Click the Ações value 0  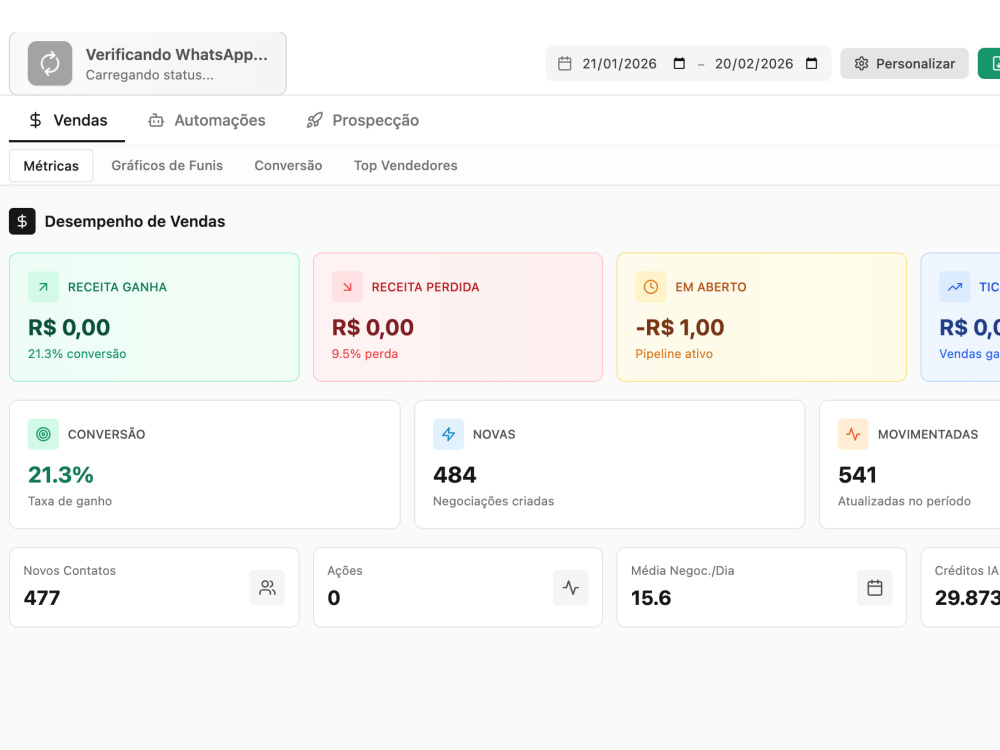pos(334,598)
